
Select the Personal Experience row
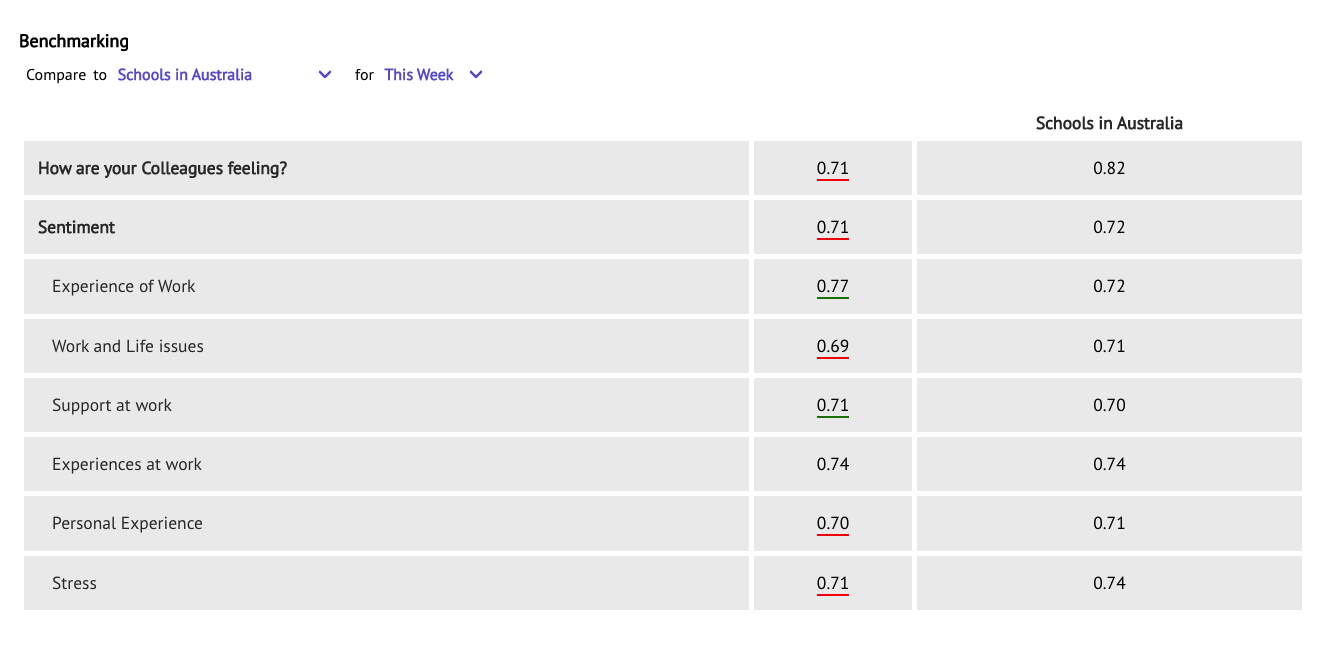386,523
